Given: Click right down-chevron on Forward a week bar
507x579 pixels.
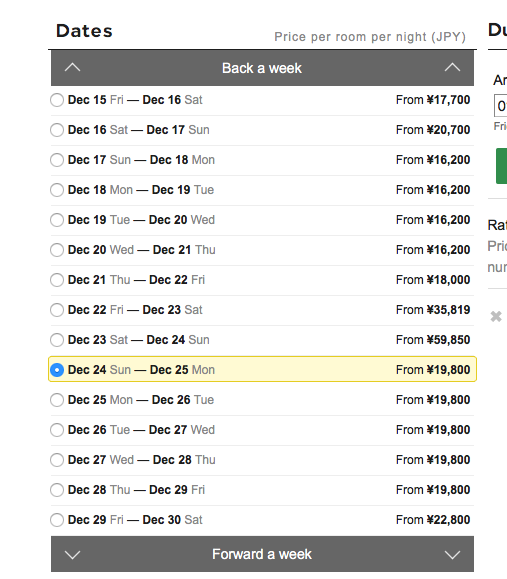Looking at the screenshot, I should click(452, 555).
